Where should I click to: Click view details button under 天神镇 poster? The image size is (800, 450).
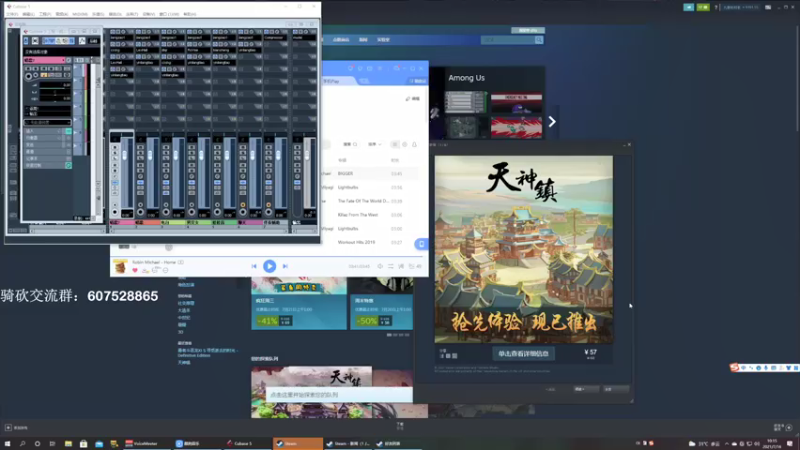pyautogui.click(x=523, y=354)
